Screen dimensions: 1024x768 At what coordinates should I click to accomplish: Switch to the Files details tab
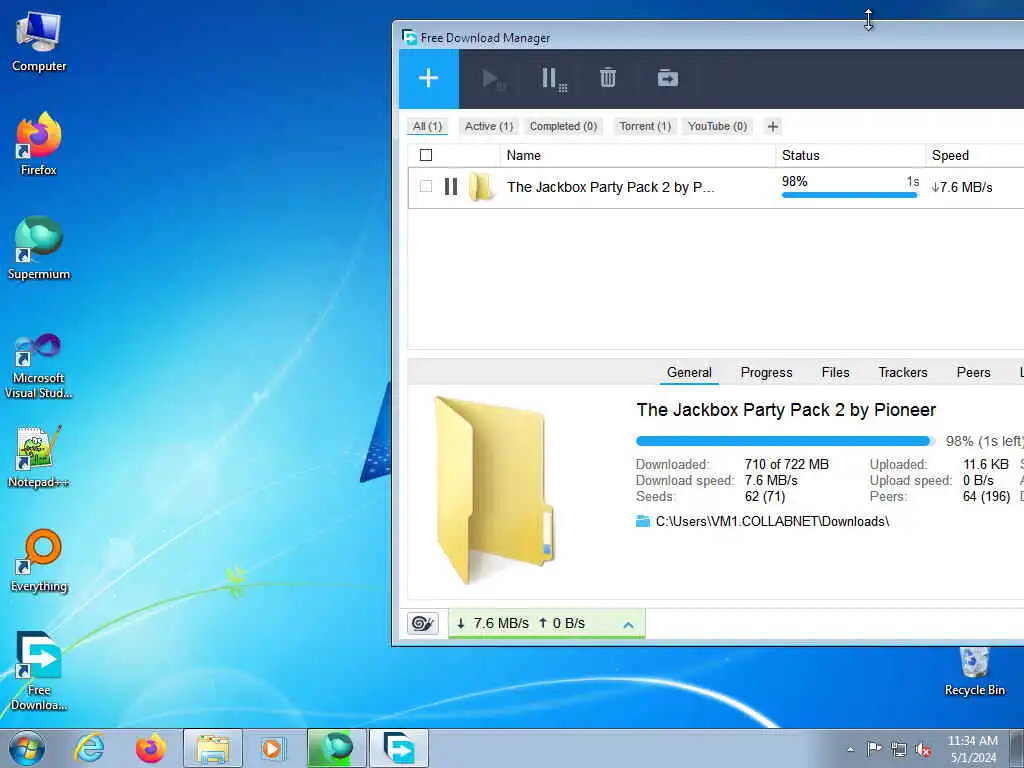835,372
